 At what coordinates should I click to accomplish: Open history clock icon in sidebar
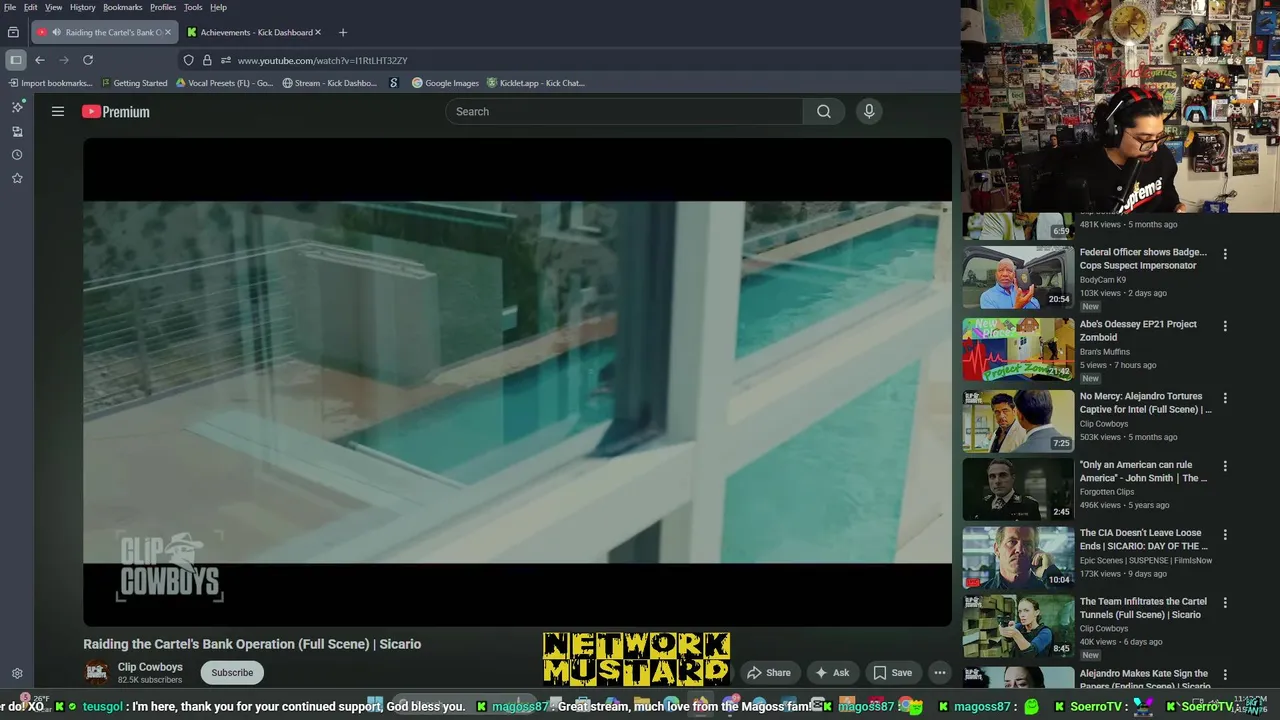(17, 155)
